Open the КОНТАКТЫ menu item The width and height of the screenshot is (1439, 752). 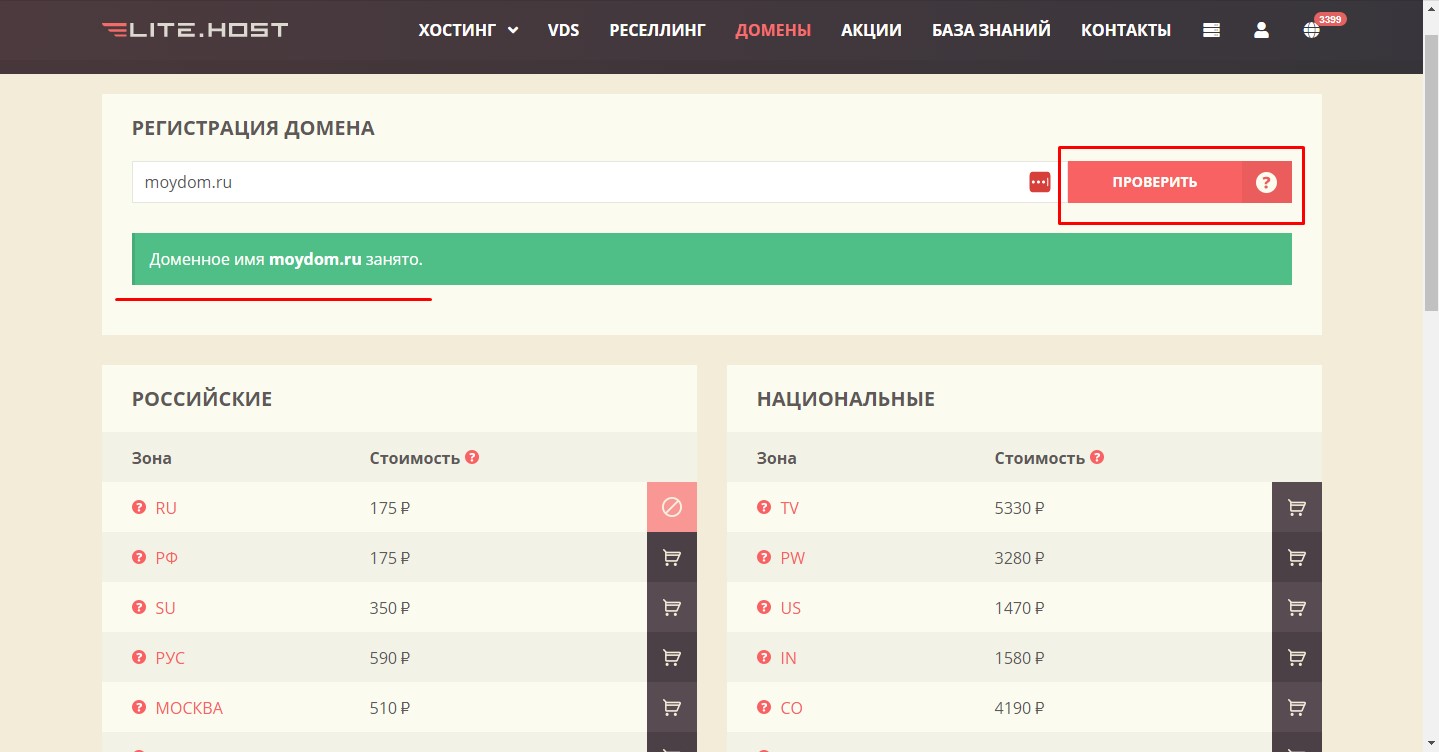[x=1126, y=30]
